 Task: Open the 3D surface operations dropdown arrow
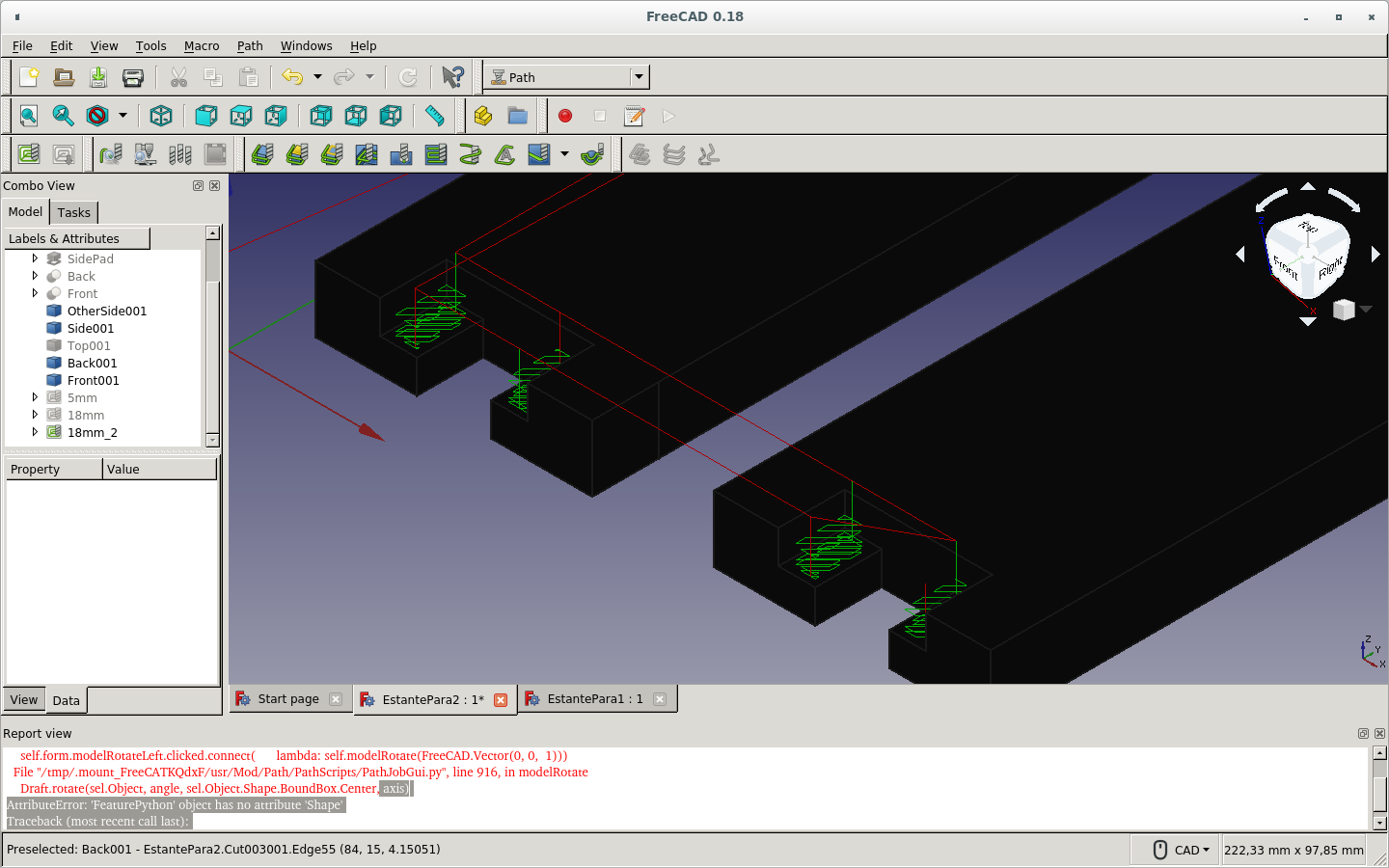click(x=564, y=154)
